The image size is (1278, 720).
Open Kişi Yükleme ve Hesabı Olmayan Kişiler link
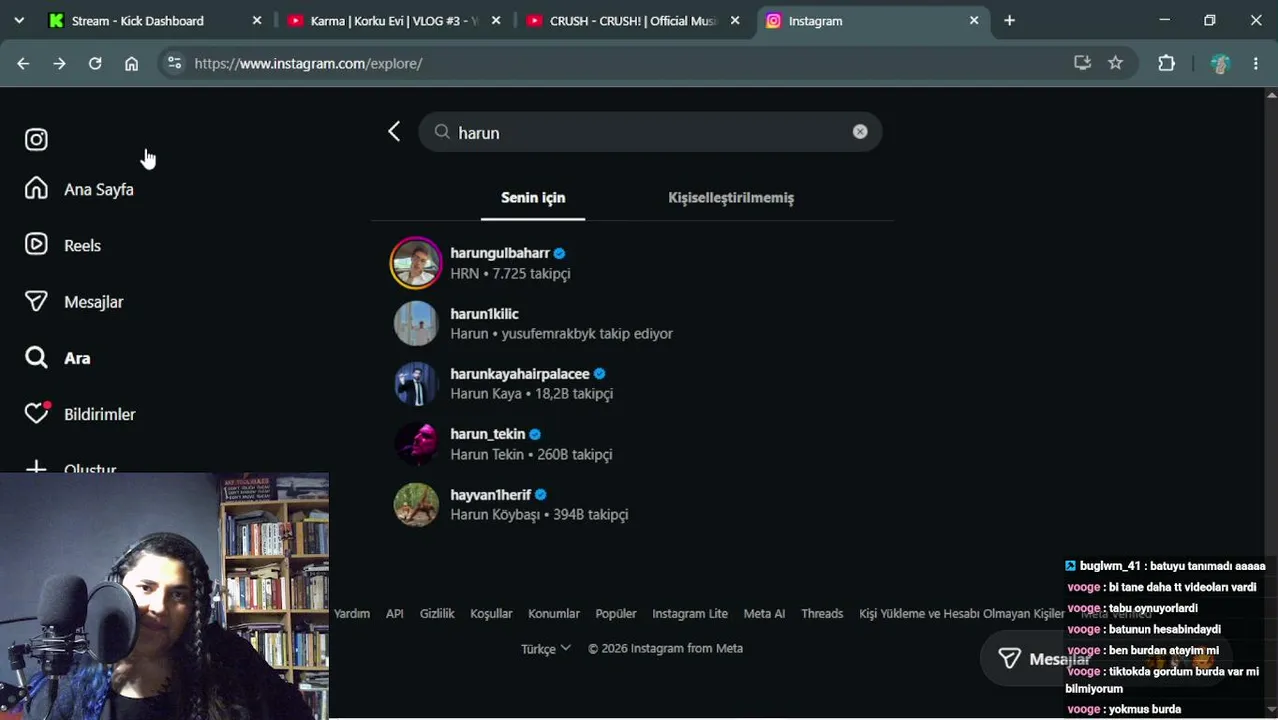[x=962, y=613]
